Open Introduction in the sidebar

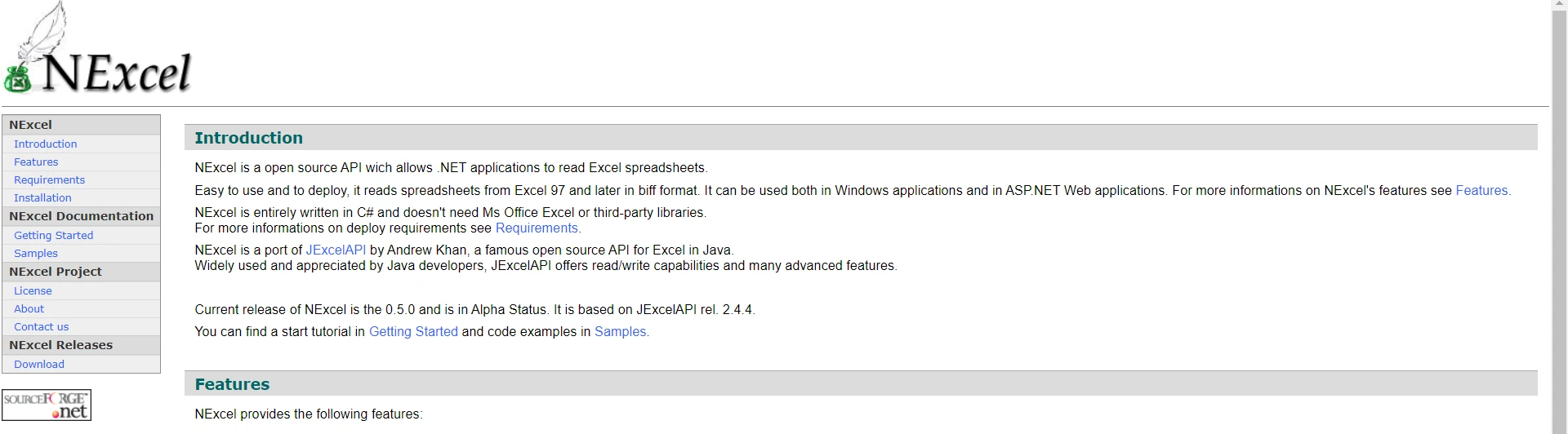click(45, 144)
